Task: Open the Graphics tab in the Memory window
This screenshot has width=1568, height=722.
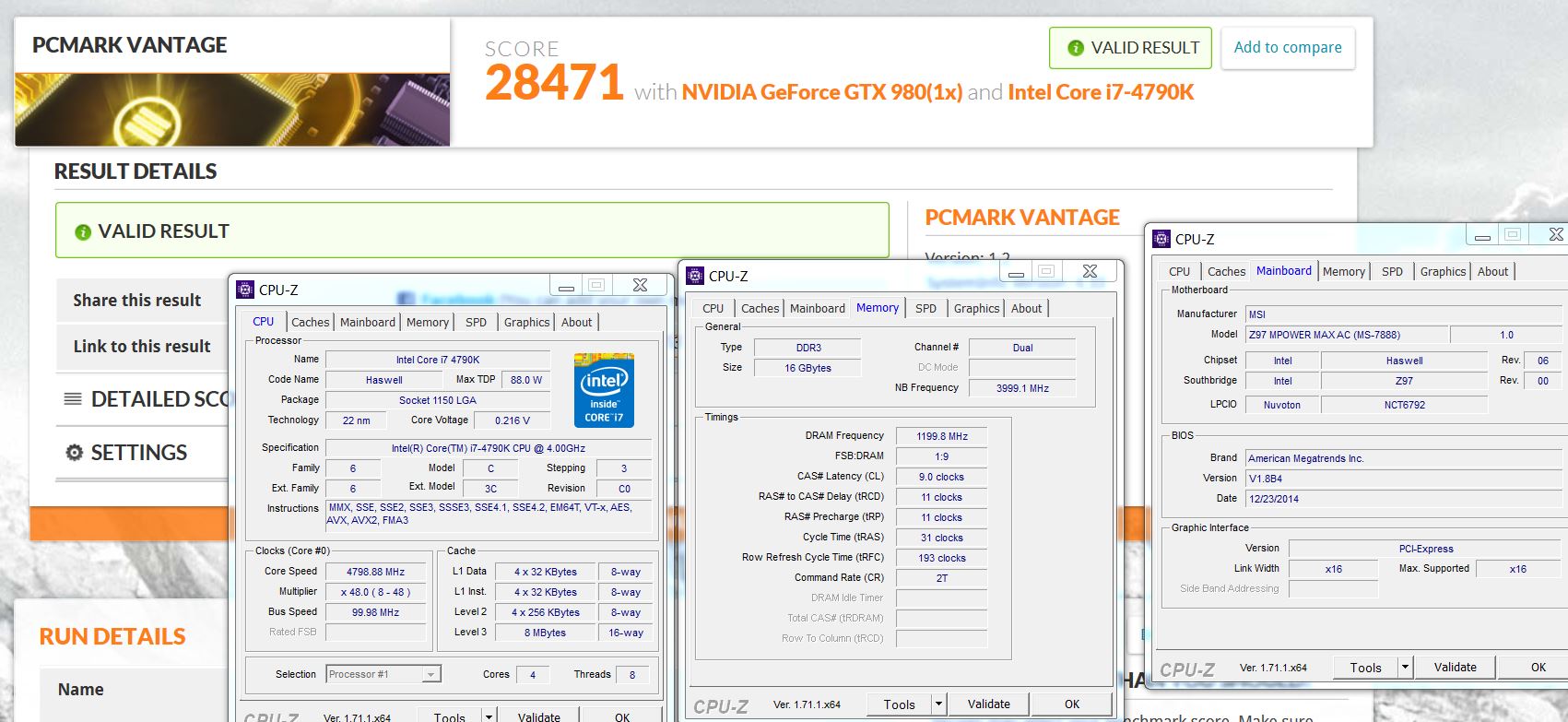Action: tap(976, 308)
